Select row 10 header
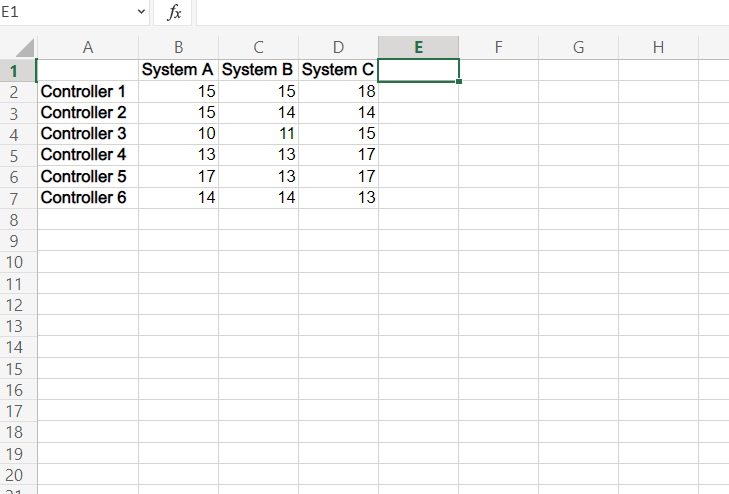Image resolution: width=729 pixels, height=494 pixels. point(18,262)
